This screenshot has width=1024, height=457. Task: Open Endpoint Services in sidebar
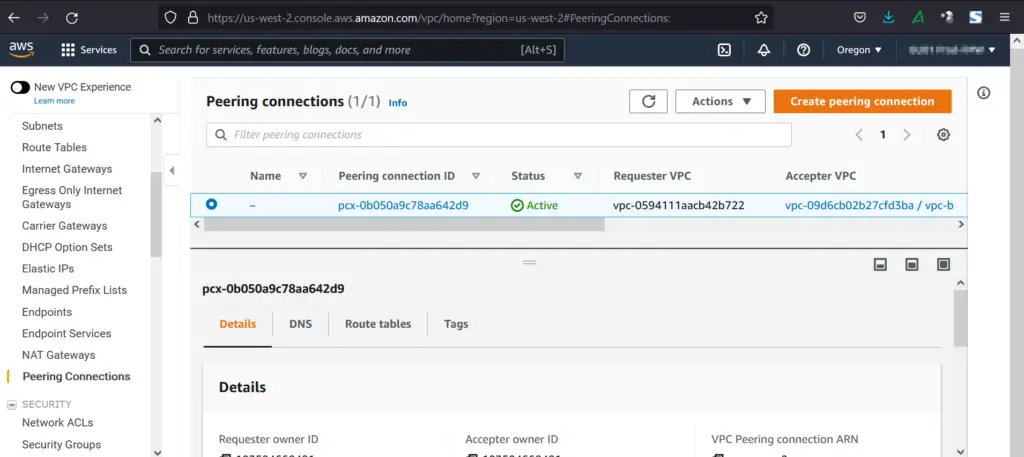coord(67,334)
